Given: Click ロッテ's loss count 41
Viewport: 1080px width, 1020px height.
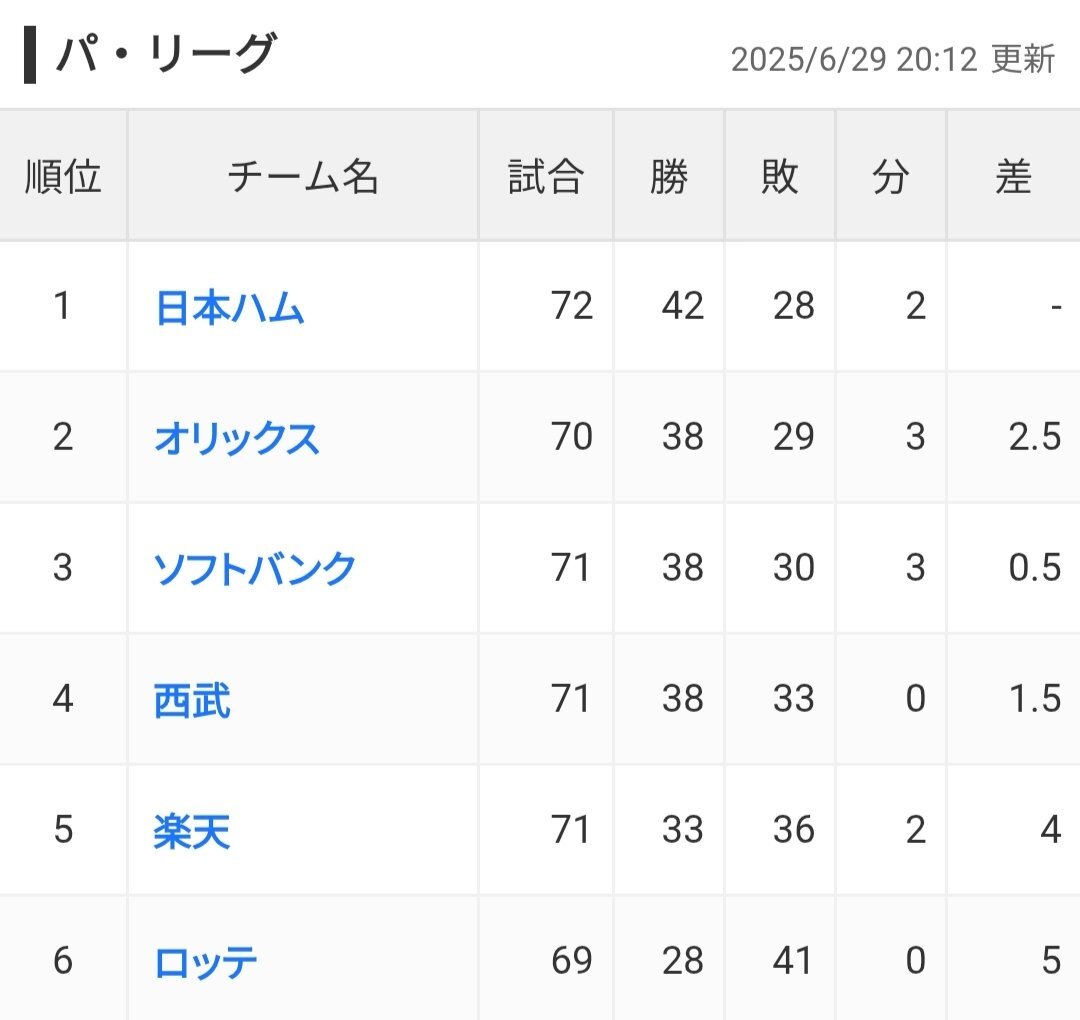Looking at the screenshot, I should [793, 961].
